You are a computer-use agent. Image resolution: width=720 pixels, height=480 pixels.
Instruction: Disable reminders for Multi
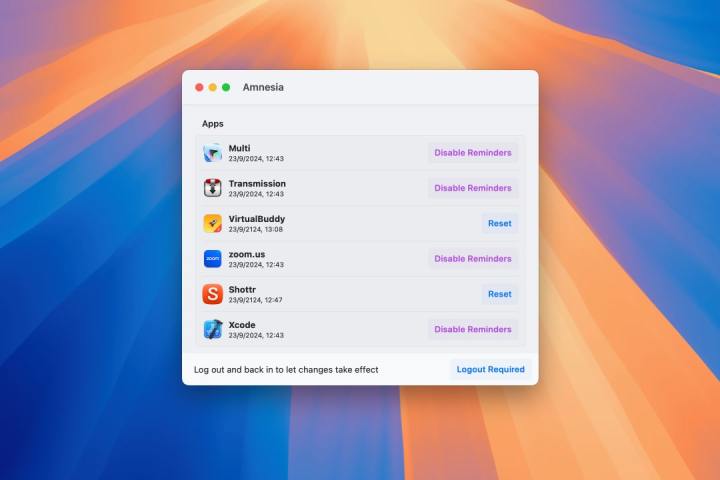[x=473, y=153]
